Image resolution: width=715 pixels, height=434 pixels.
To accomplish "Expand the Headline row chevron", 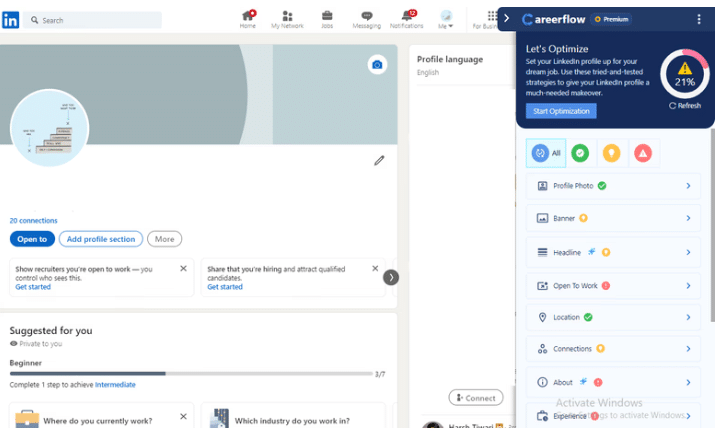I will pos(688,252).
